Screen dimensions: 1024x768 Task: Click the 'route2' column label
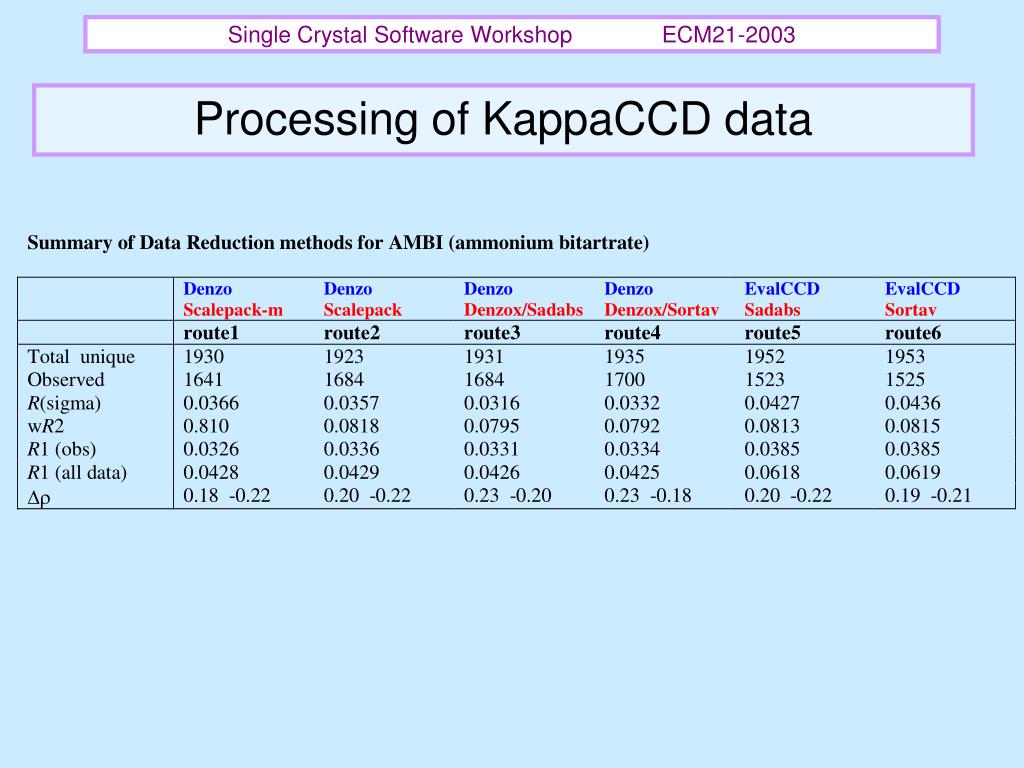point(351,333)
